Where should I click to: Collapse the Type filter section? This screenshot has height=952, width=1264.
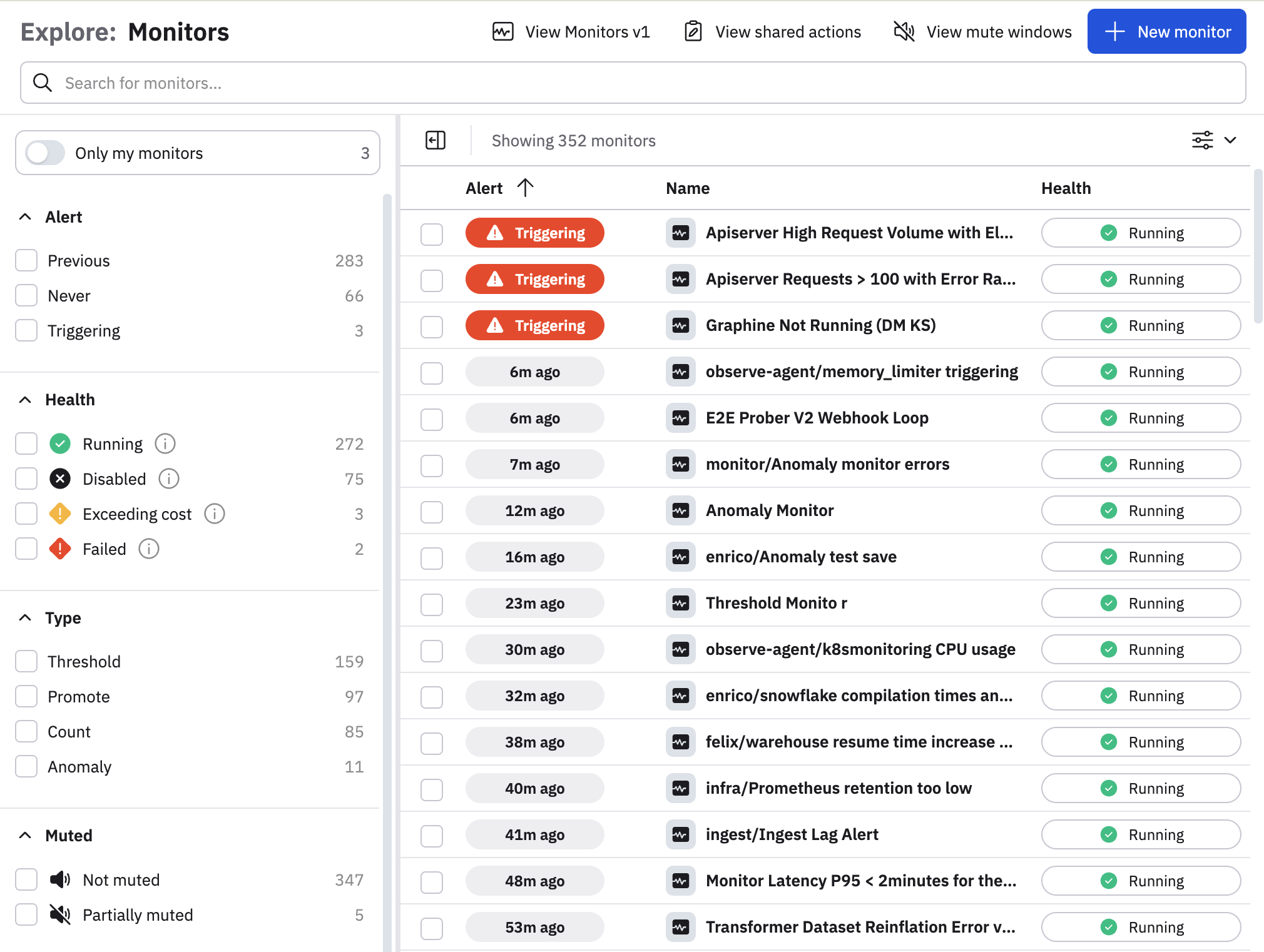coord(25,617)
